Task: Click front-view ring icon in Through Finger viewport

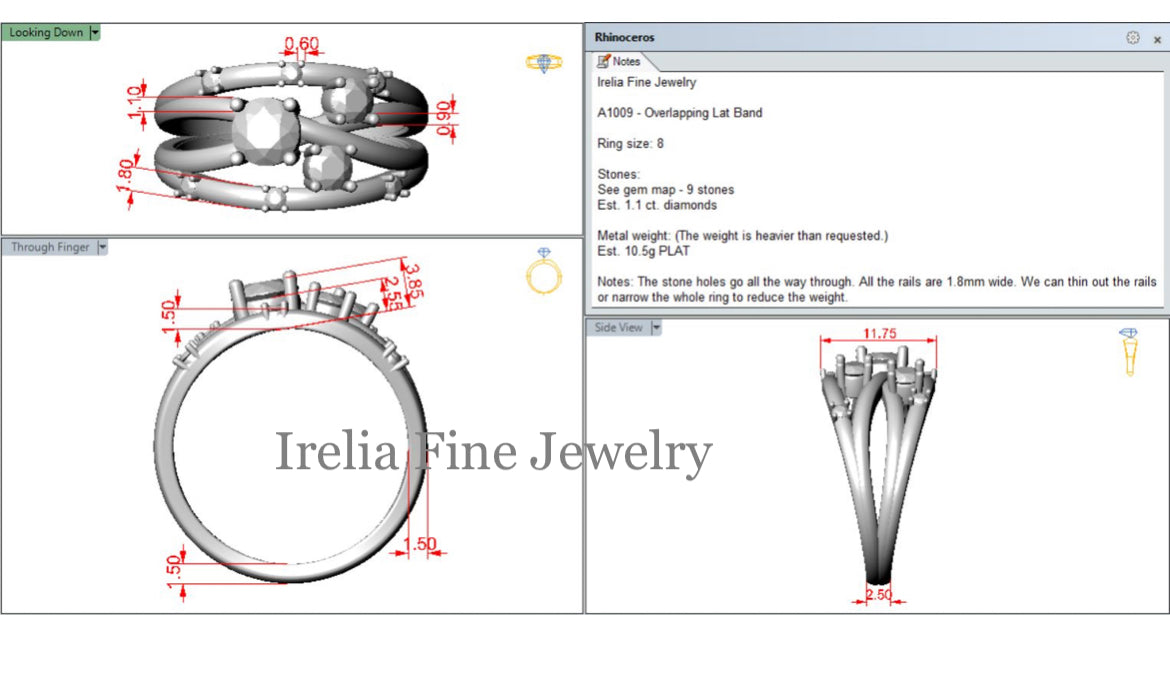Action: point(544,270)
